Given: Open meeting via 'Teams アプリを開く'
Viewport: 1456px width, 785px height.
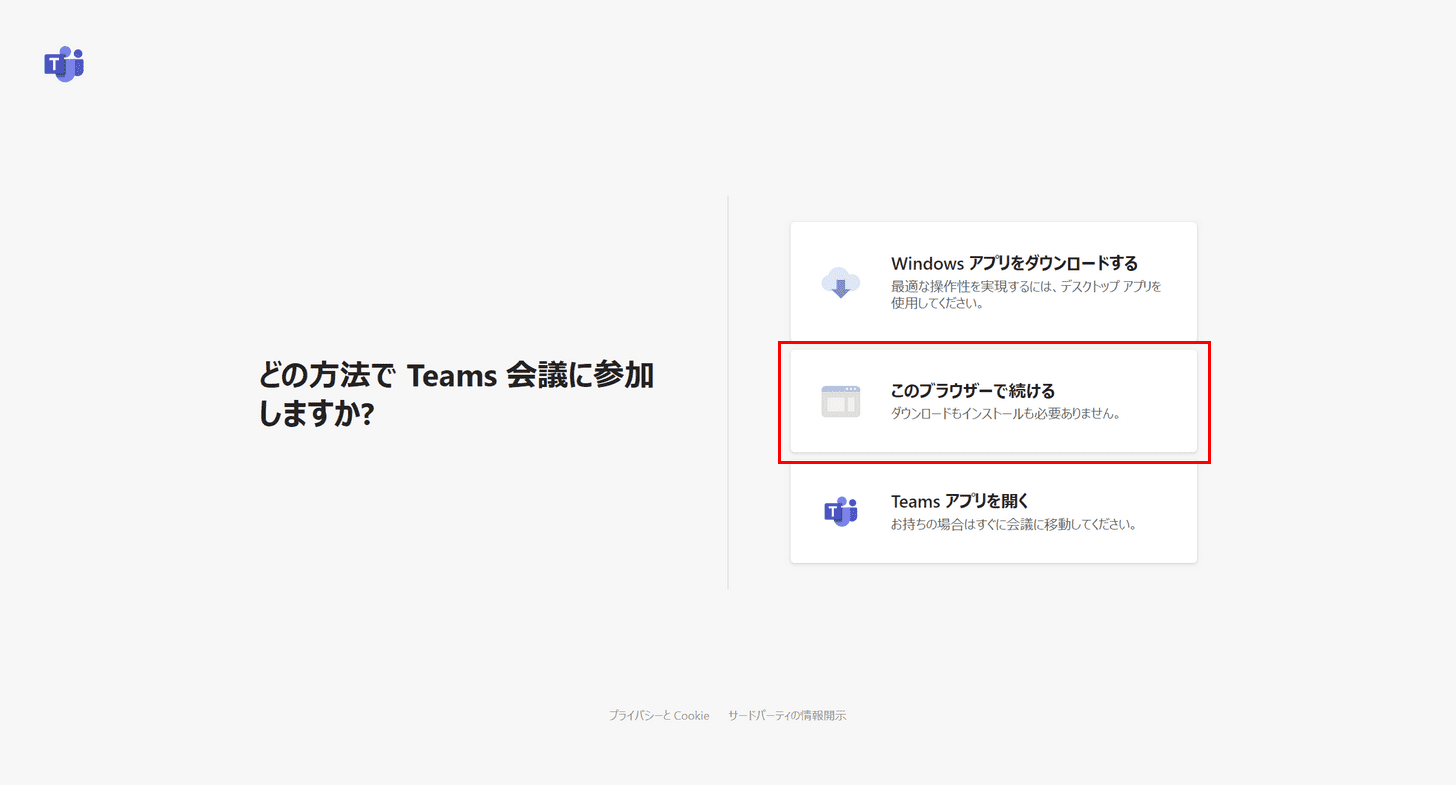Looking at the screenshot, I should point(993,512).
